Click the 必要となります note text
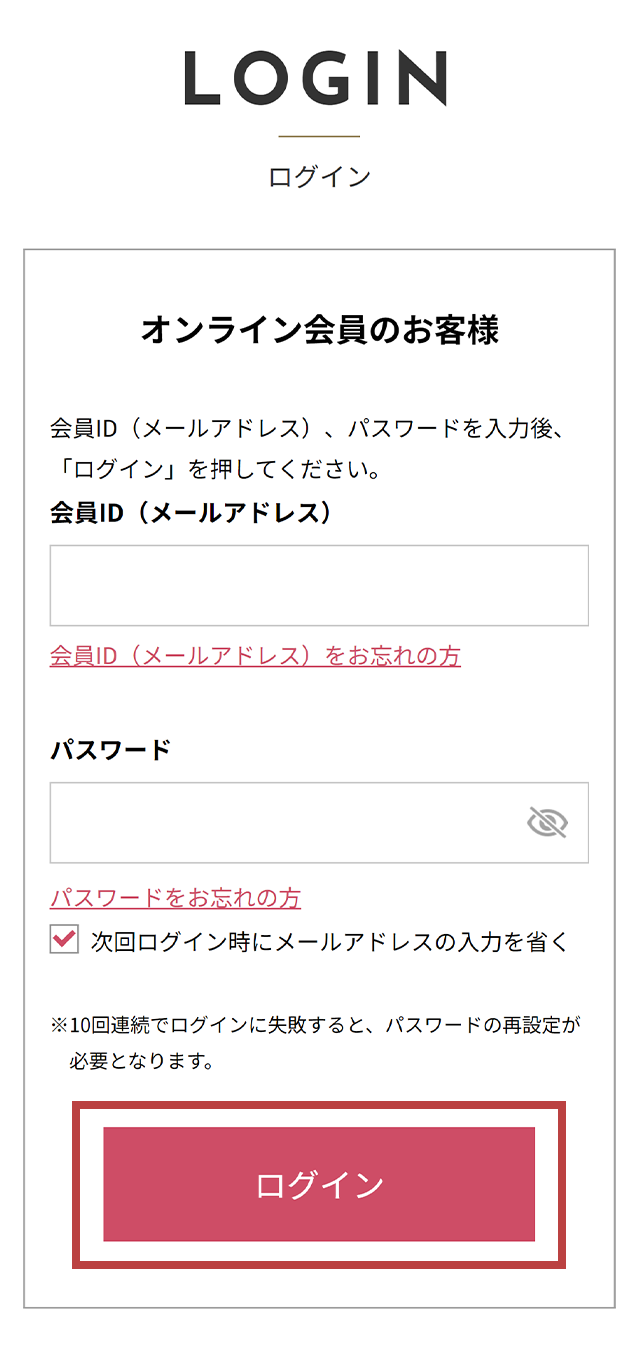638x1348 pixels. [x=141, y=1061]
